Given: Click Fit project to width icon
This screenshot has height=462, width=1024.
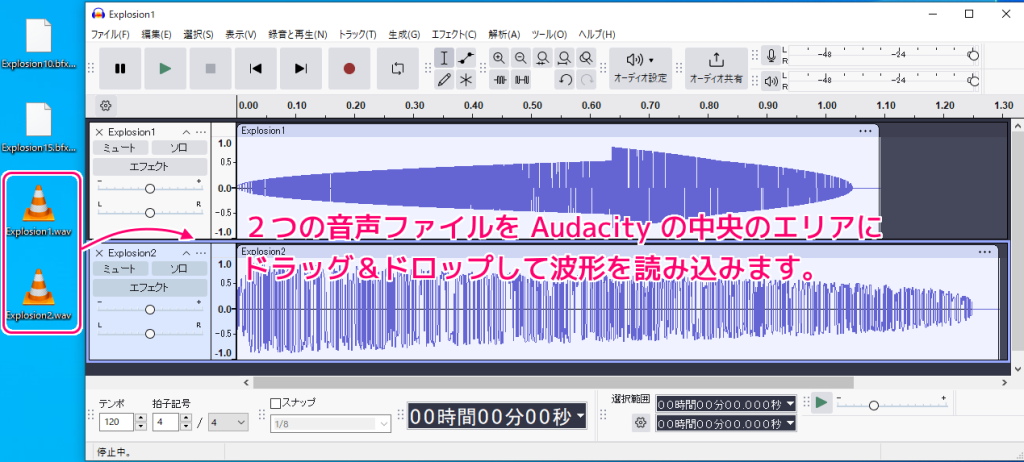Looking at the screenshot, I should [564, 58].
